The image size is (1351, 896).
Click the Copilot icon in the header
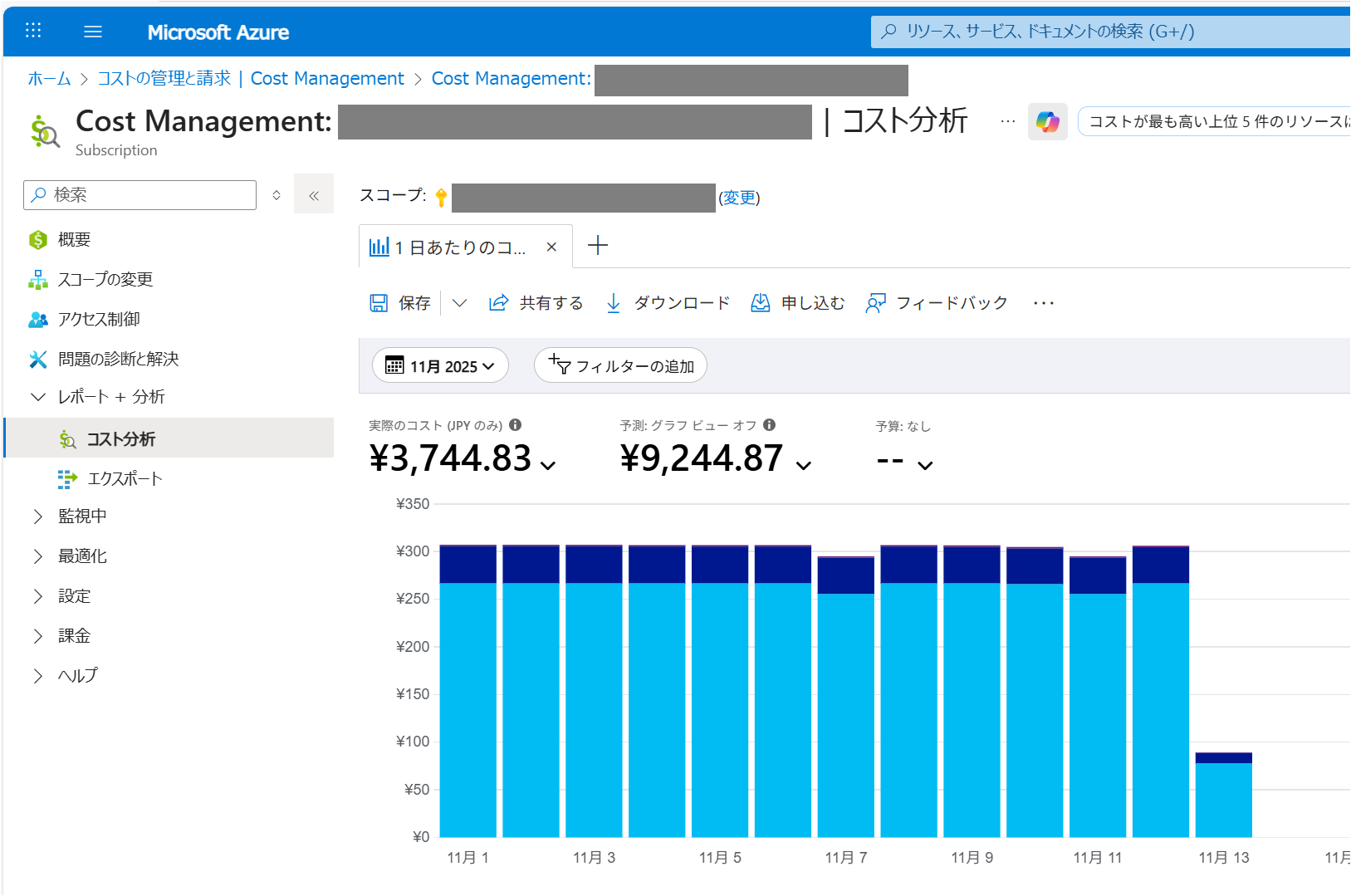click(x=1047, y=122)
